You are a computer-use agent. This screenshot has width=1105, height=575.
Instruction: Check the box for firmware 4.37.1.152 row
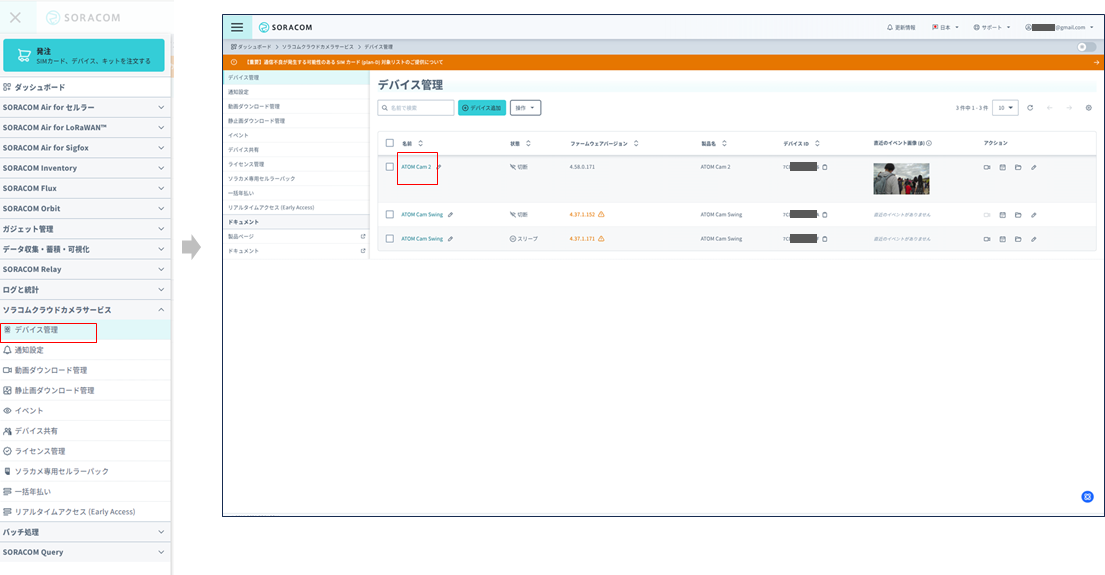click(x=390, y=214)
